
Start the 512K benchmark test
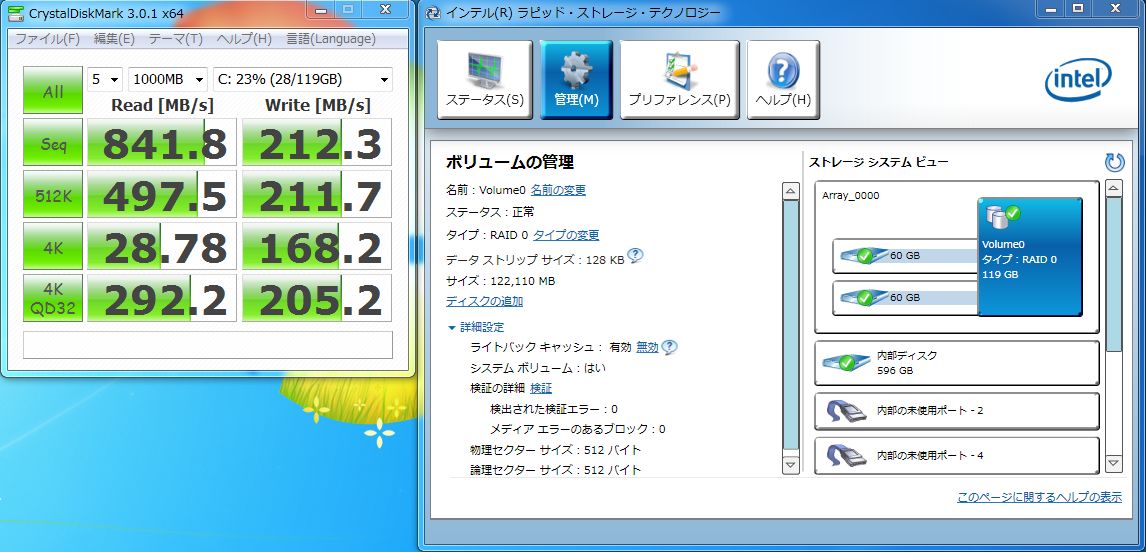tap(53, 194)
